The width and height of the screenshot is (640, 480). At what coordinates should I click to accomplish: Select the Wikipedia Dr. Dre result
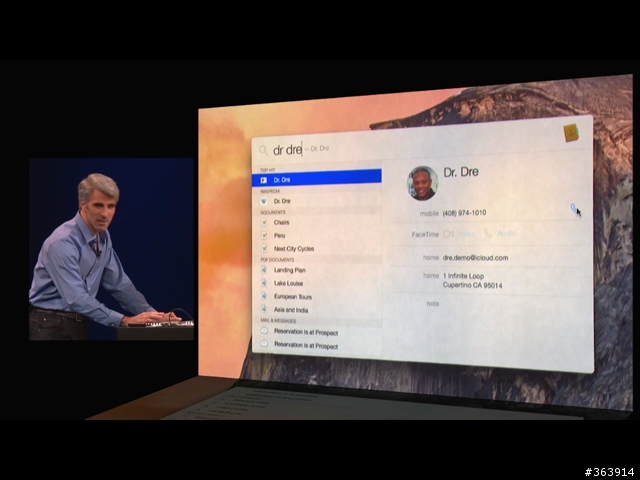point(317,201)
